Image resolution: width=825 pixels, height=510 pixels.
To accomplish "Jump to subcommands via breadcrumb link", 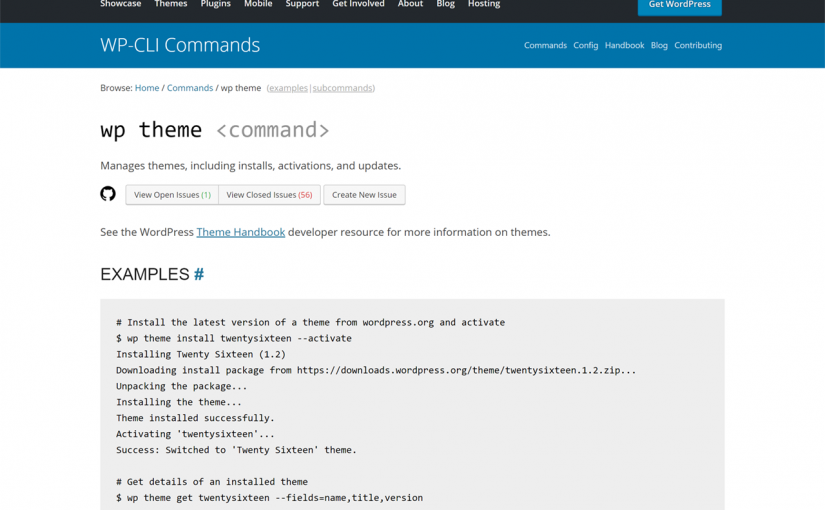I will point(343,88).
